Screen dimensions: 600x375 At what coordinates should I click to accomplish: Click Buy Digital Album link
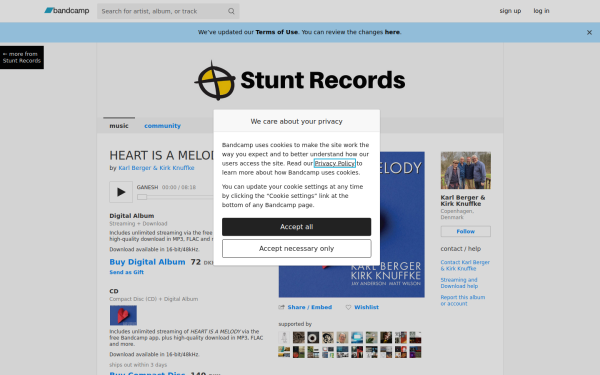pos(147,262)
